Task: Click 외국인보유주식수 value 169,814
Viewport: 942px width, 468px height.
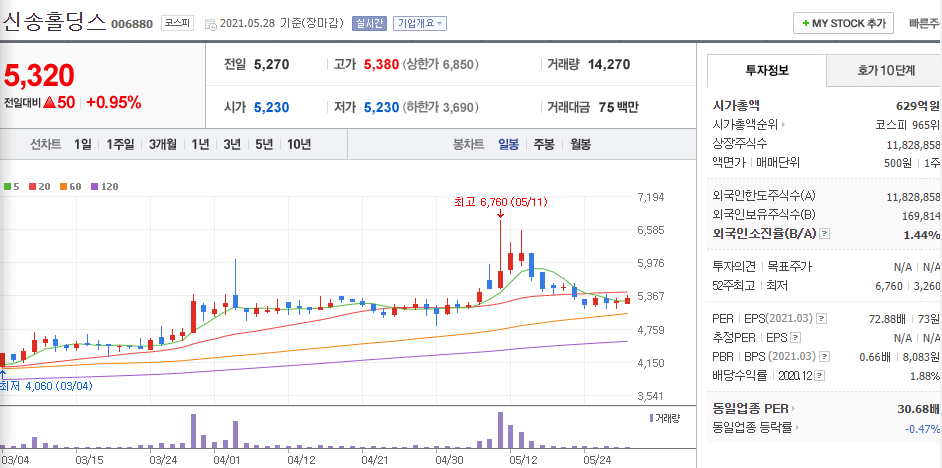Action: click(x=920, y=215)
